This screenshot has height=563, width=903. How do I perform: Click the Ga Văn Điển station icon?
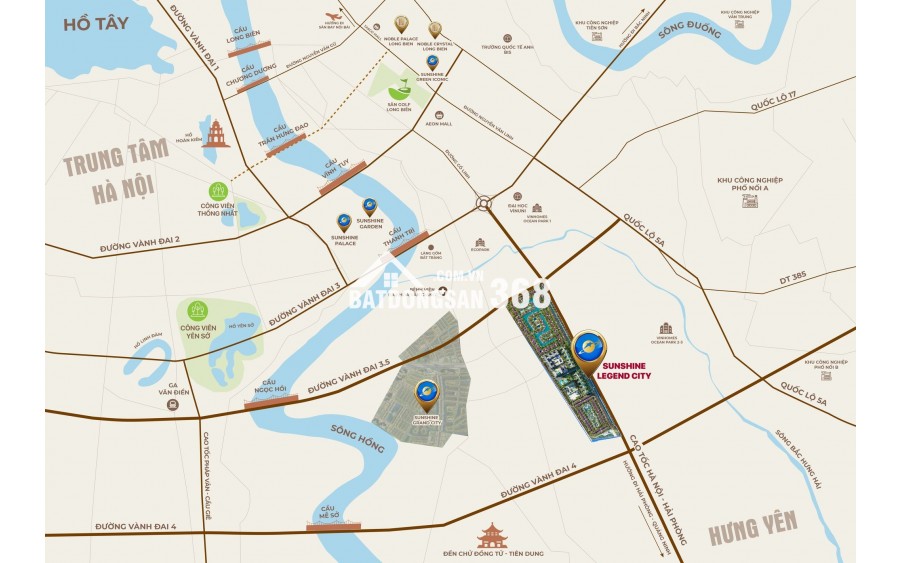172,405
